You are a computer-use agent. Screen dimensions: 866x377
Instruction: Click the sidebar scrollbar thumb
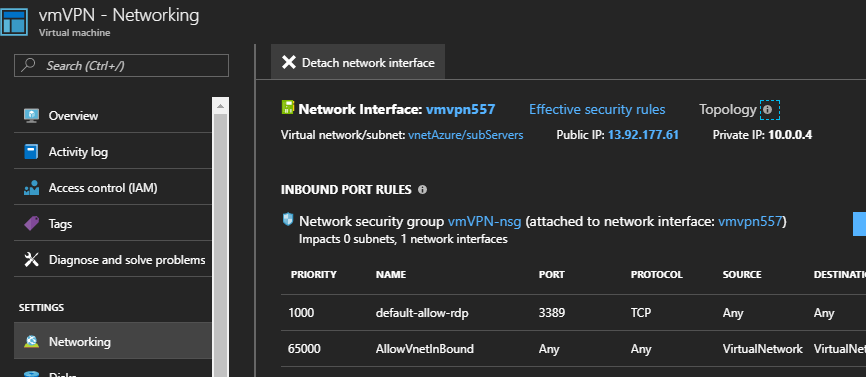(x=220, y=245)
